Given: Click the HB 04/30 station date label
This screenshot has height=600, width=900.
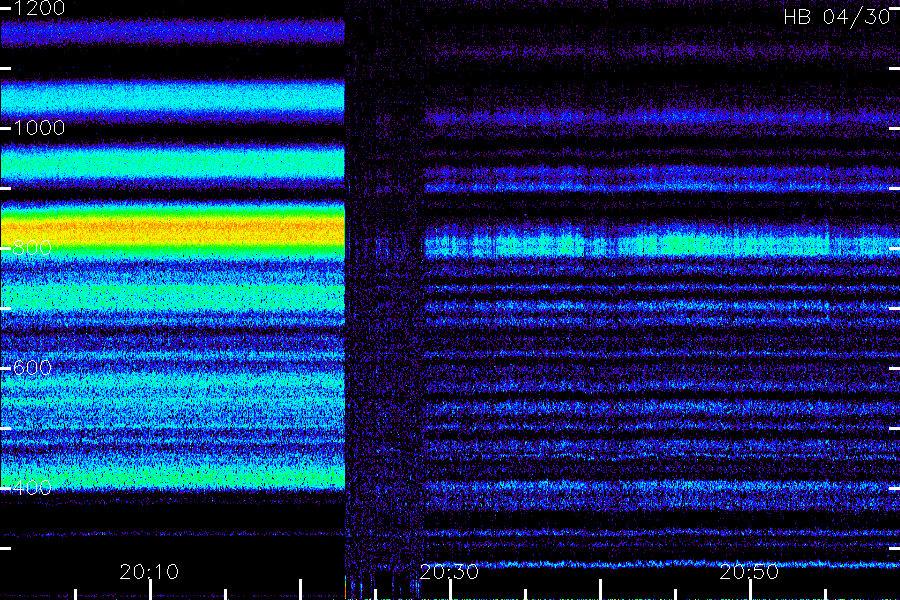Looking at the screenshot, I should (x=837, y=17).
